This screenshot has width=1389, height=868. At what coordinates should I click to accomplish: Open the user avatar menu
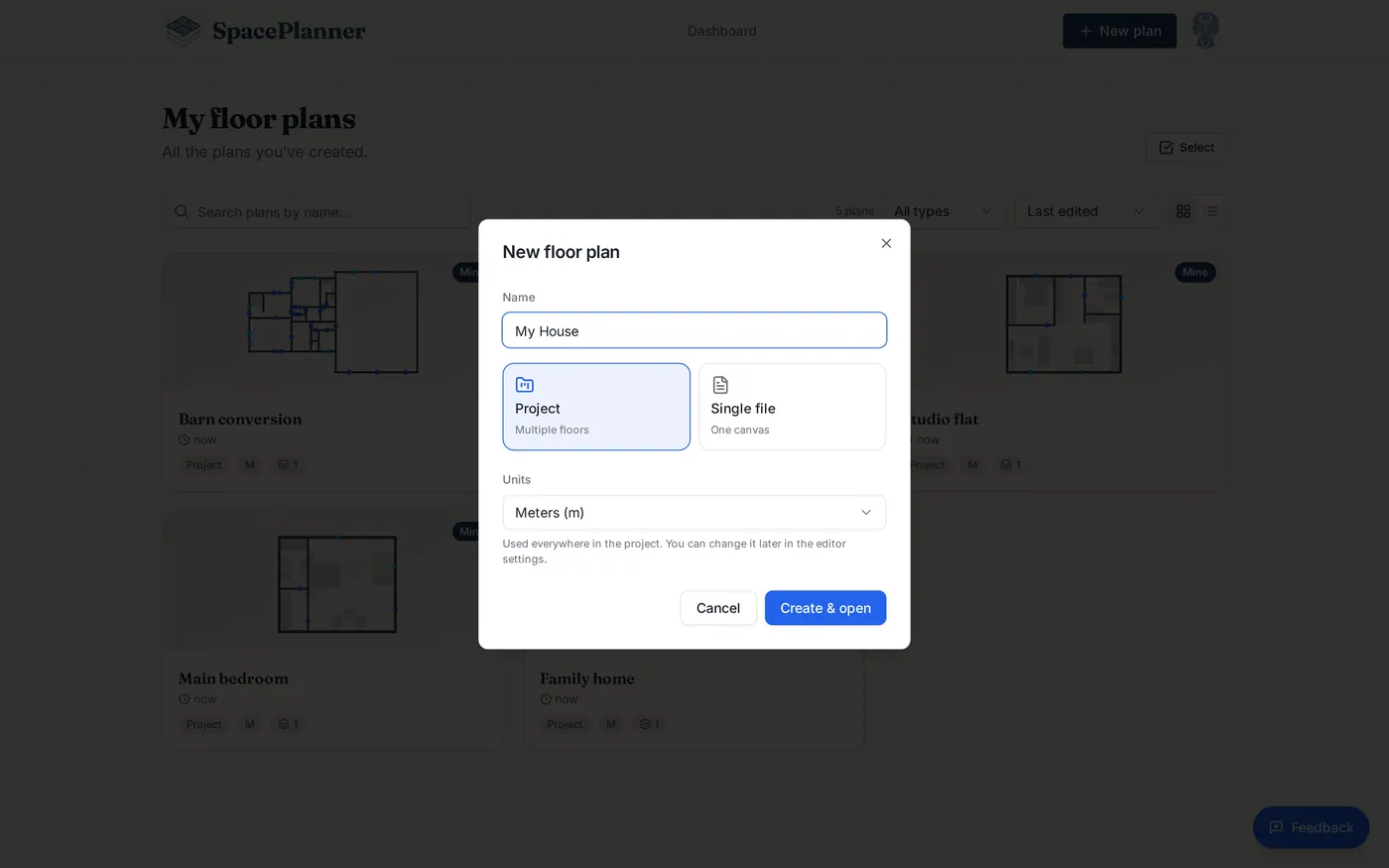(1205, 31)
